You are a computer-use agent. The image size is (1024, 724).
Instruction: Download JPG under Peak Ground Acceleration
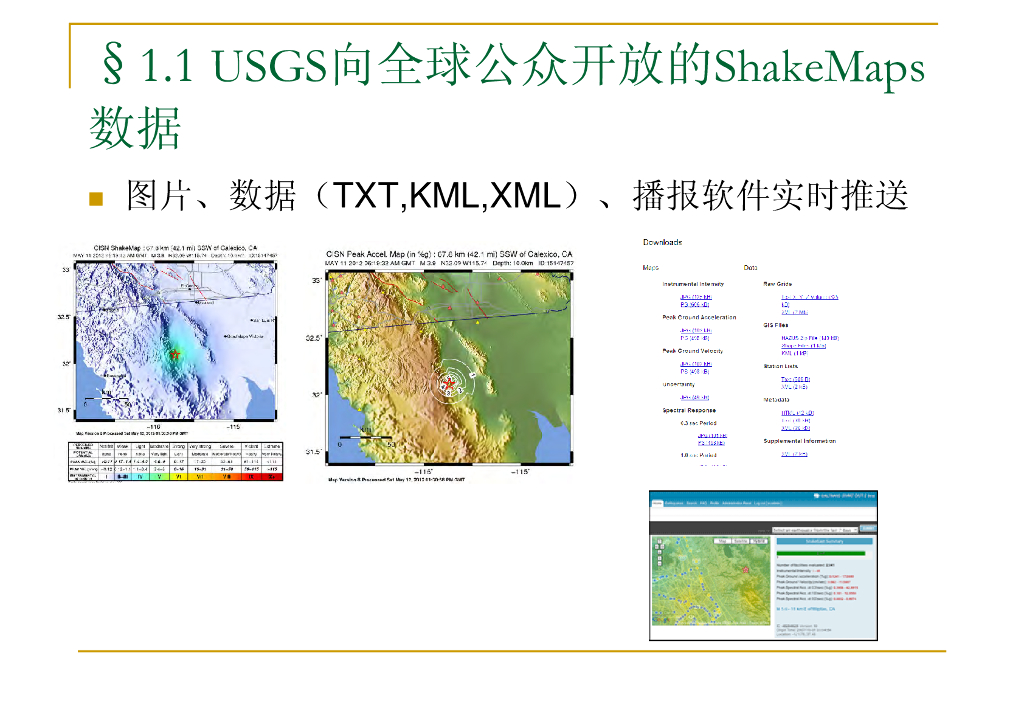(x=696, y=330)
